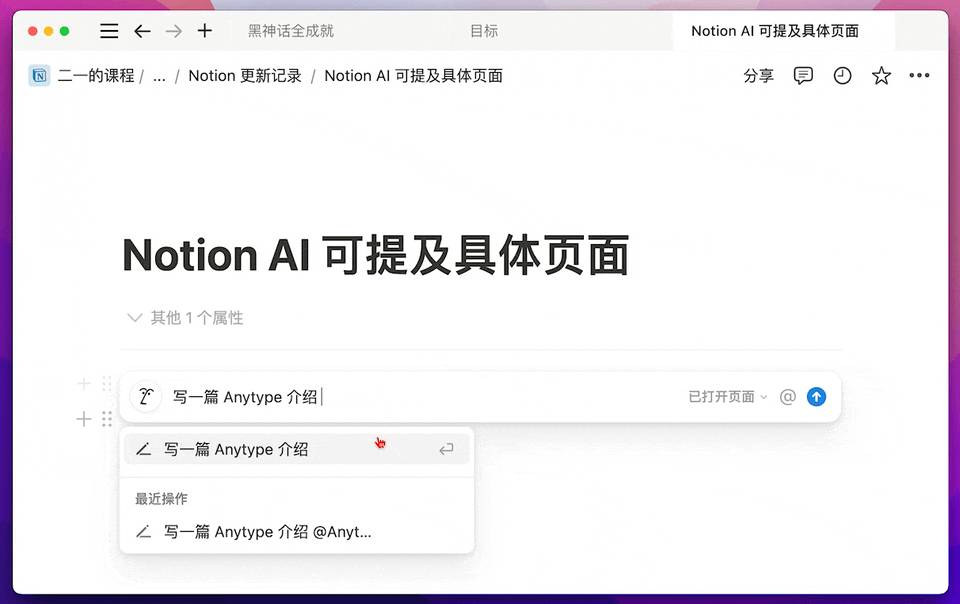Click the 分享 share button
The image size is (960, 604).
pos(758,76)
